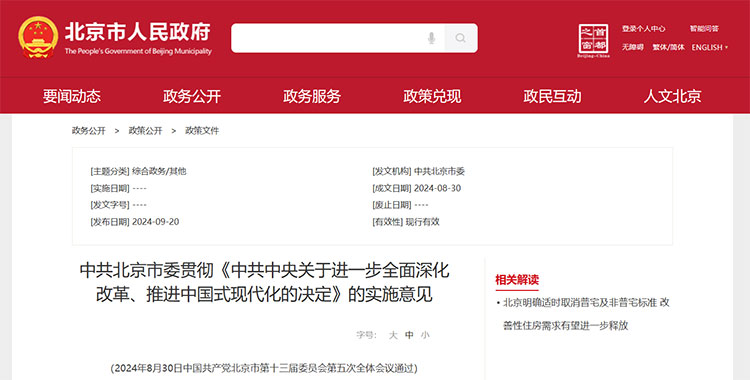750x380 pixels.
Task: Set font size to 中
Action: click(409, 335)
